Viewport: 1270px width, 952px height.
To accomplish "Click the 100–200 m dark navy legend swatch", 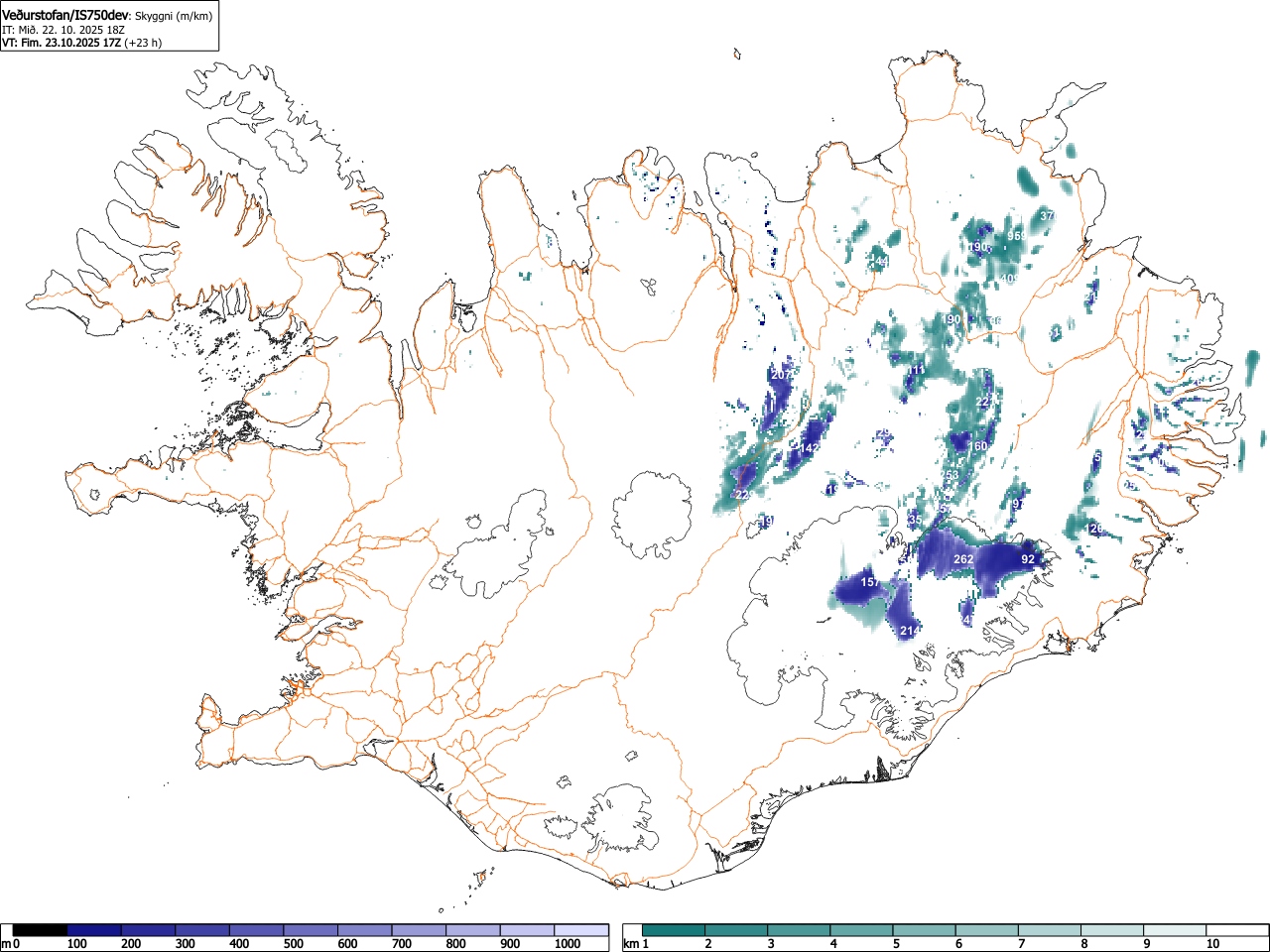I will [x=94, y=930].
